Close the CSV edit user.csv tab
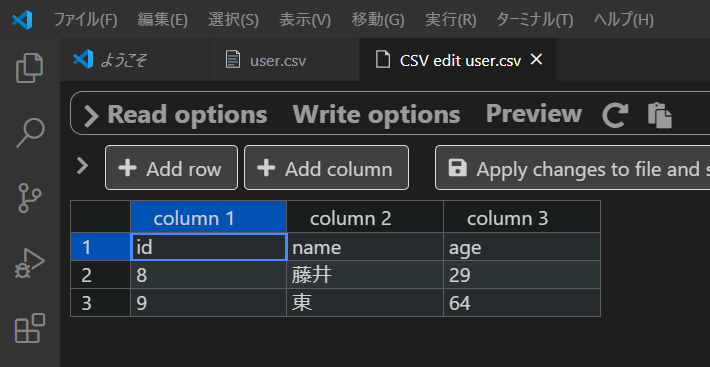Viewport: 710px width, 367px height. coord(536,59)
